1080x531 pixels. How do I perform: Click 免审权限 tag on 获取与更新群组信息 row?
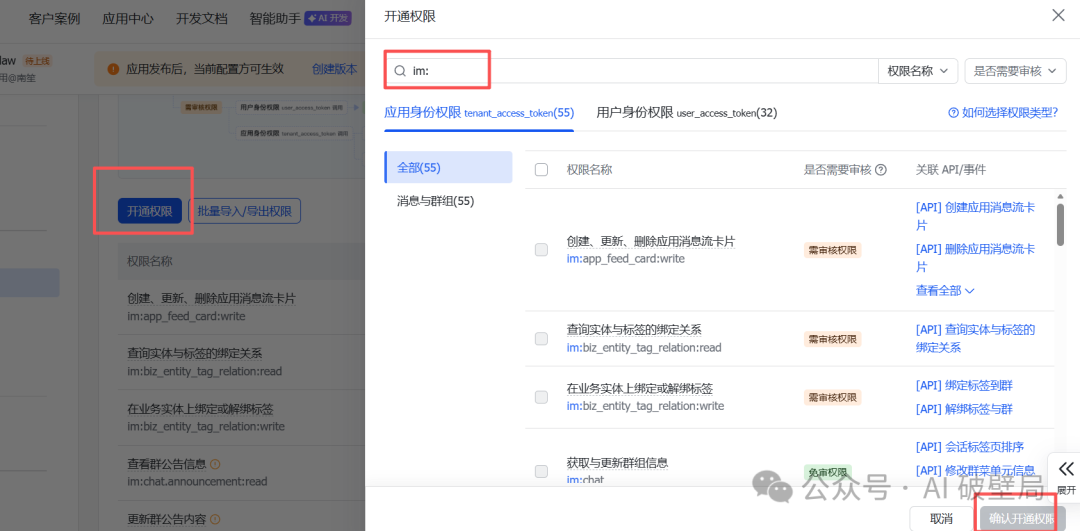click(827, 472)
